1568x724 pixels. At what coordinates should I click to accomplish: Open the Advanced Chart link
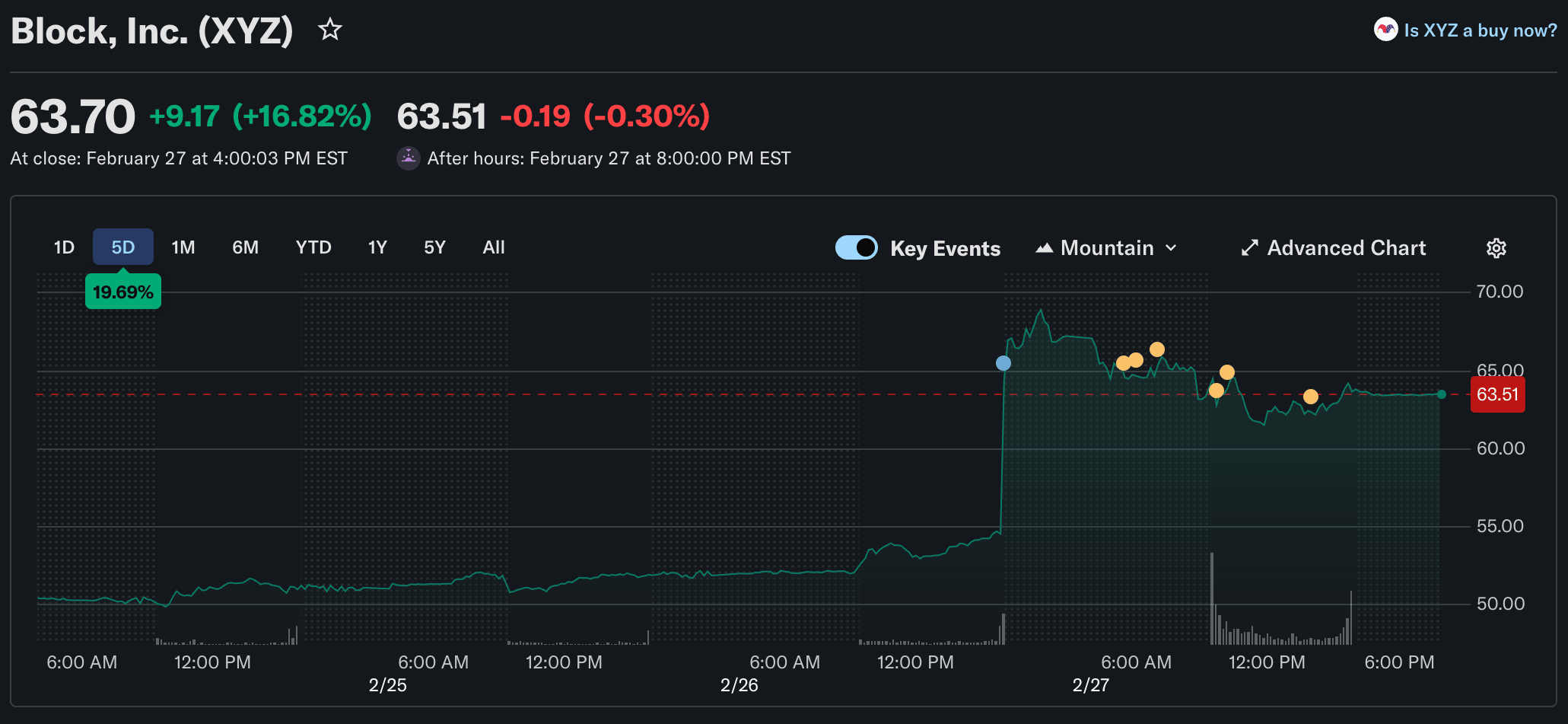1346,248
